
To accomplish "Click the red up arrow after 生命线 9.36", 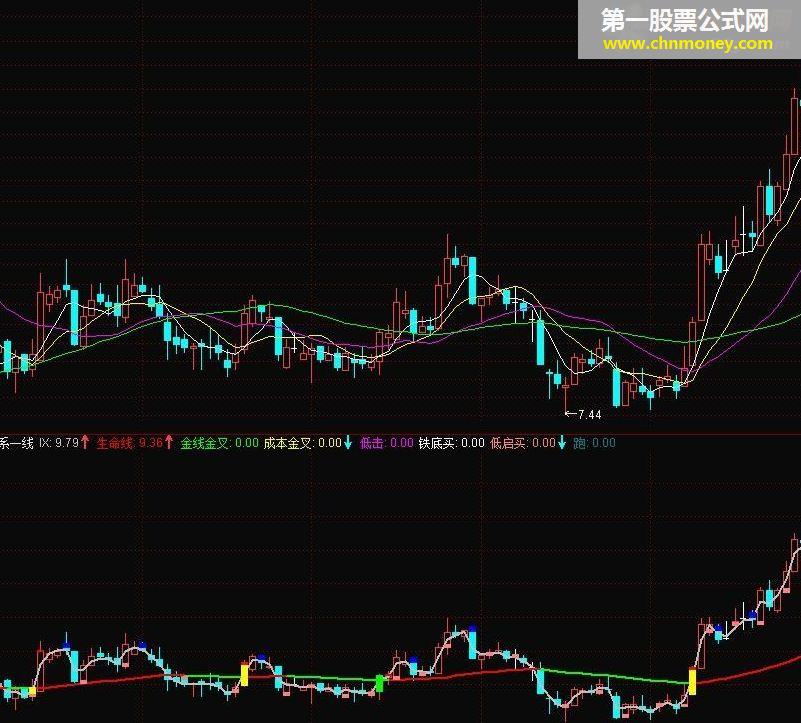I will (169, 442).
